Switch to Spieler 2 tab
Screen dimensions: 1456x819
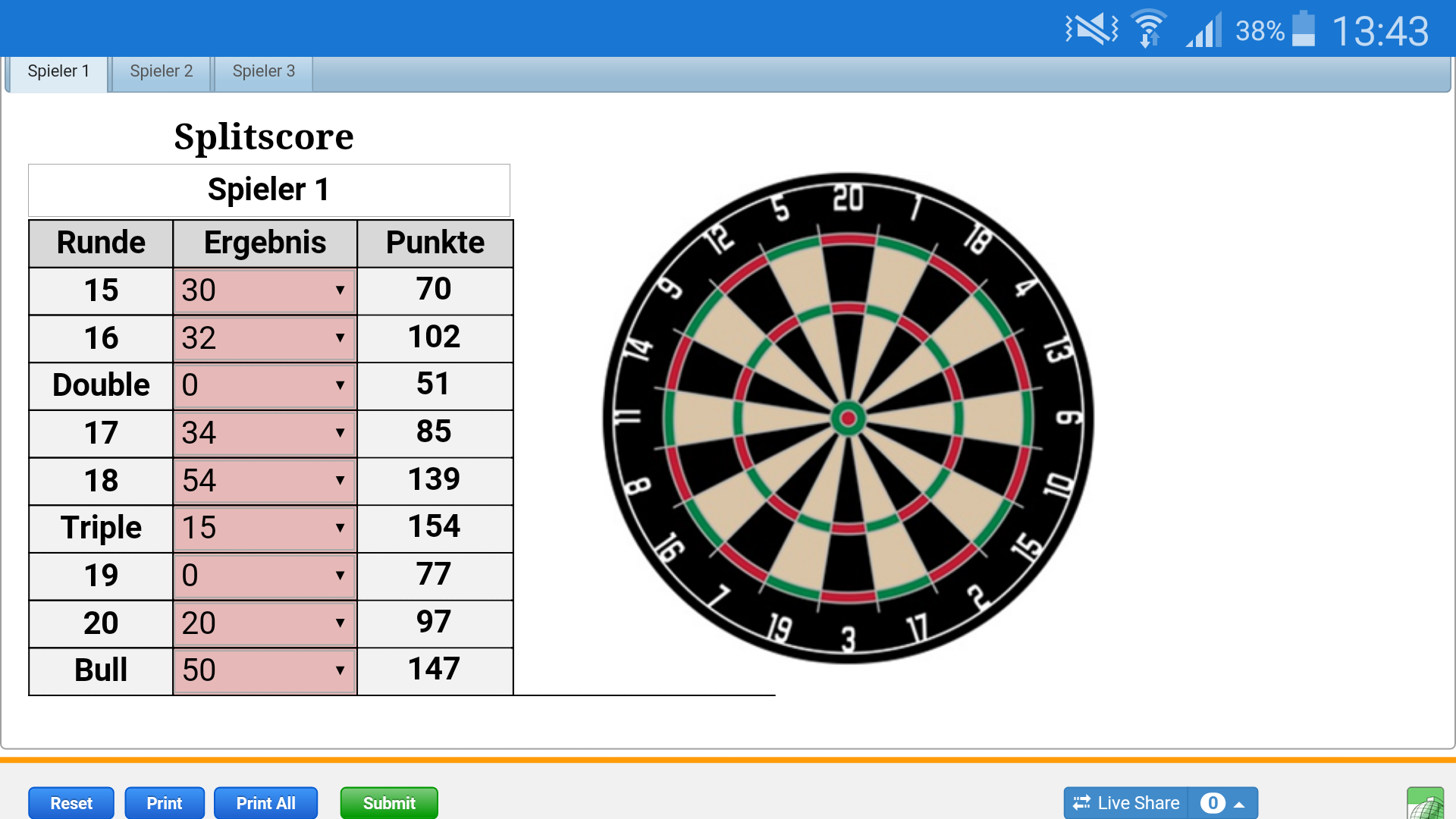[160, 70]
